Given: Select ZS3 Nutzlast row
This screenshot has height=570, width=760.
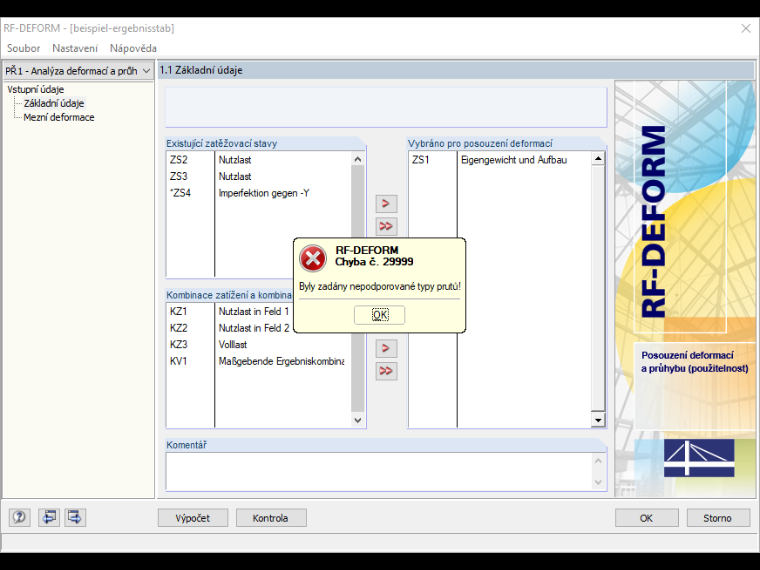Looking at the screenshot, I should tap(259, 176).
